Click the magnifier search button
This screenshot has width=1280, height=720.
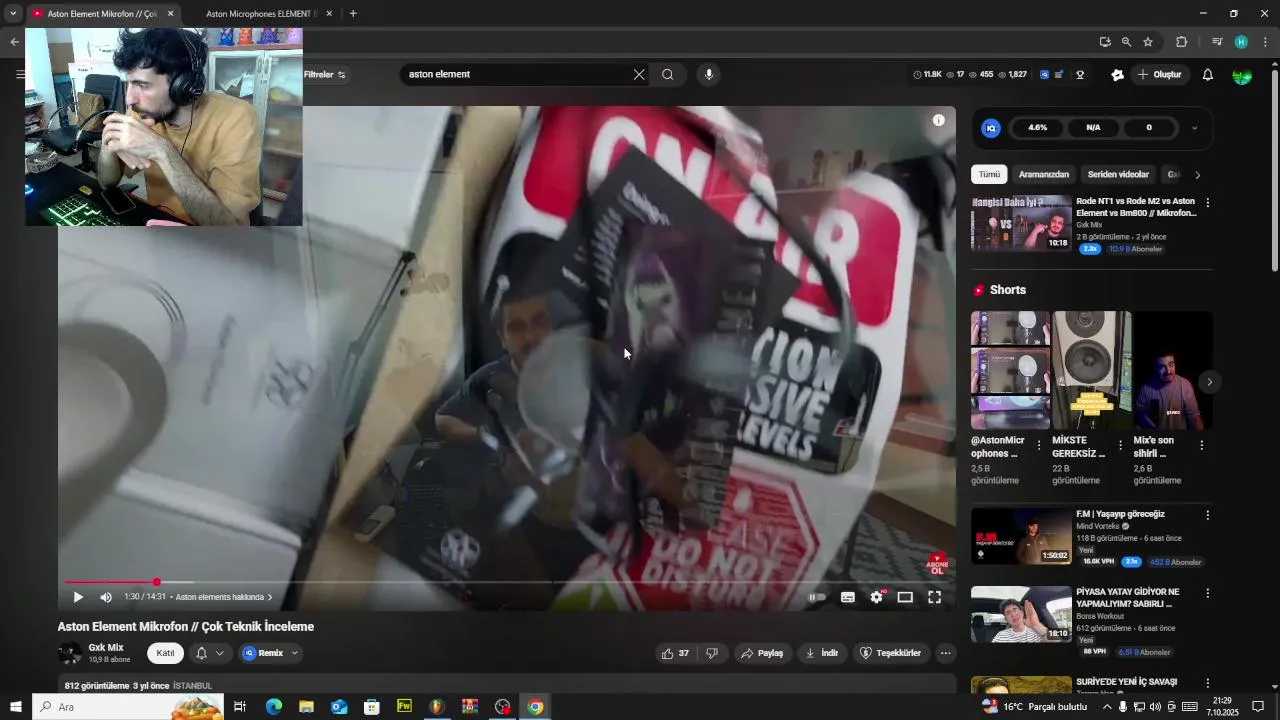[667, 74]
